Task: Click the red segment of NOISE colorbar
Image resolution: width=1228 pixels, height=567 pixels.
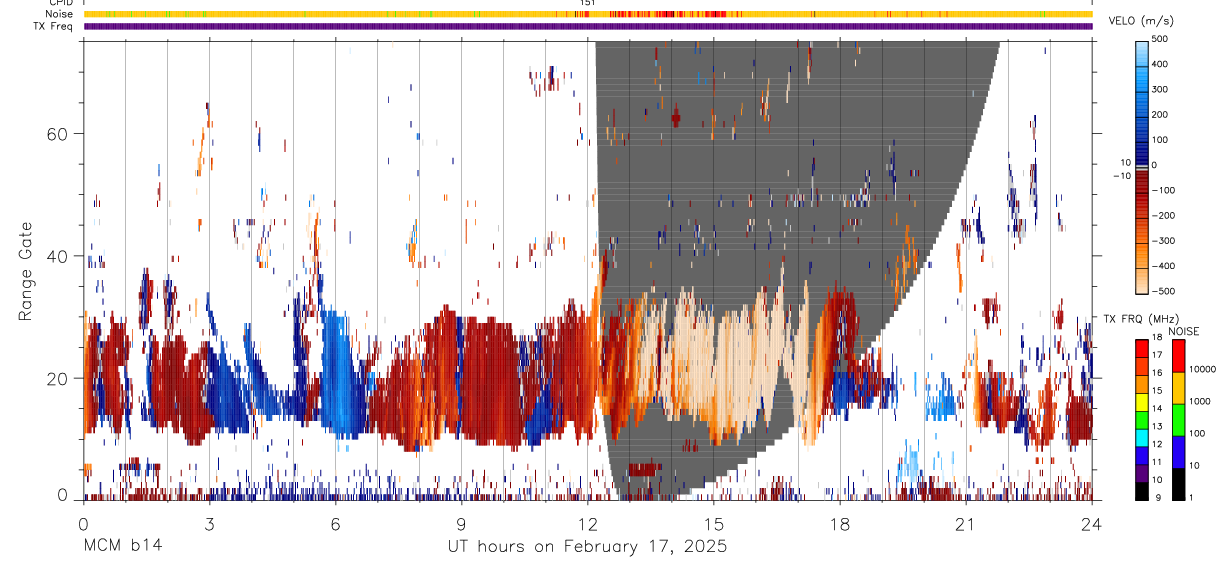Action: 1178,354
